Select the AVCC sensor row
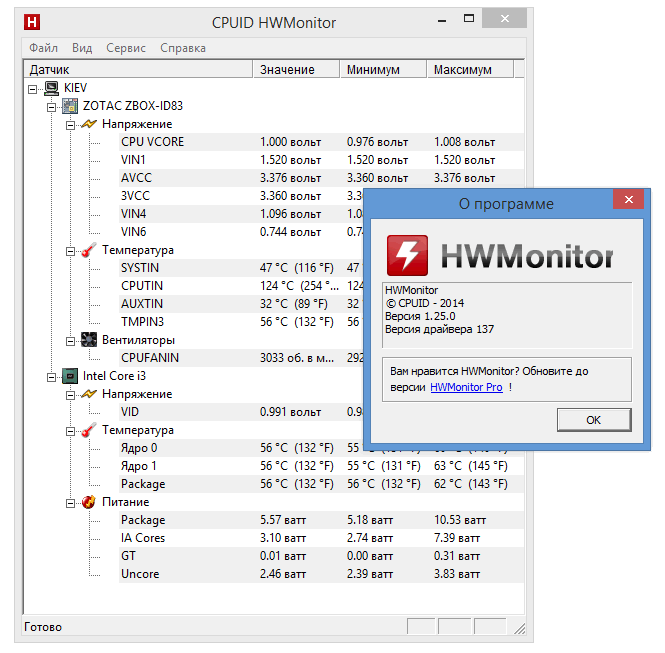The height and width of the screenshot is (653, 665). pos(321,178)
